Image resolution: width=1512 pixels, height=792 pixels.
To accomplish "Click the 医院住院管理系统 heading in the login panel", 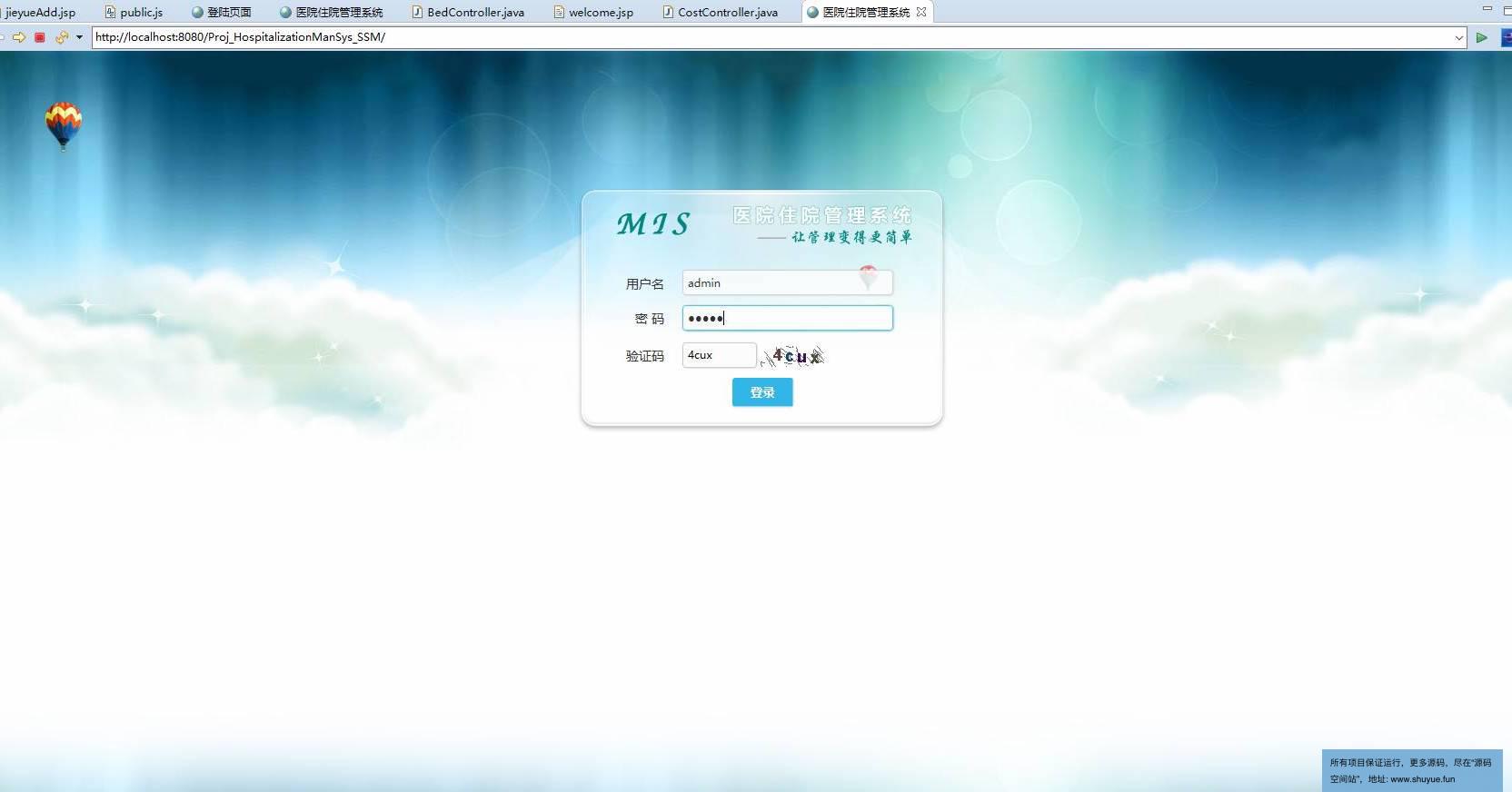I will click(x=821, y=215).
